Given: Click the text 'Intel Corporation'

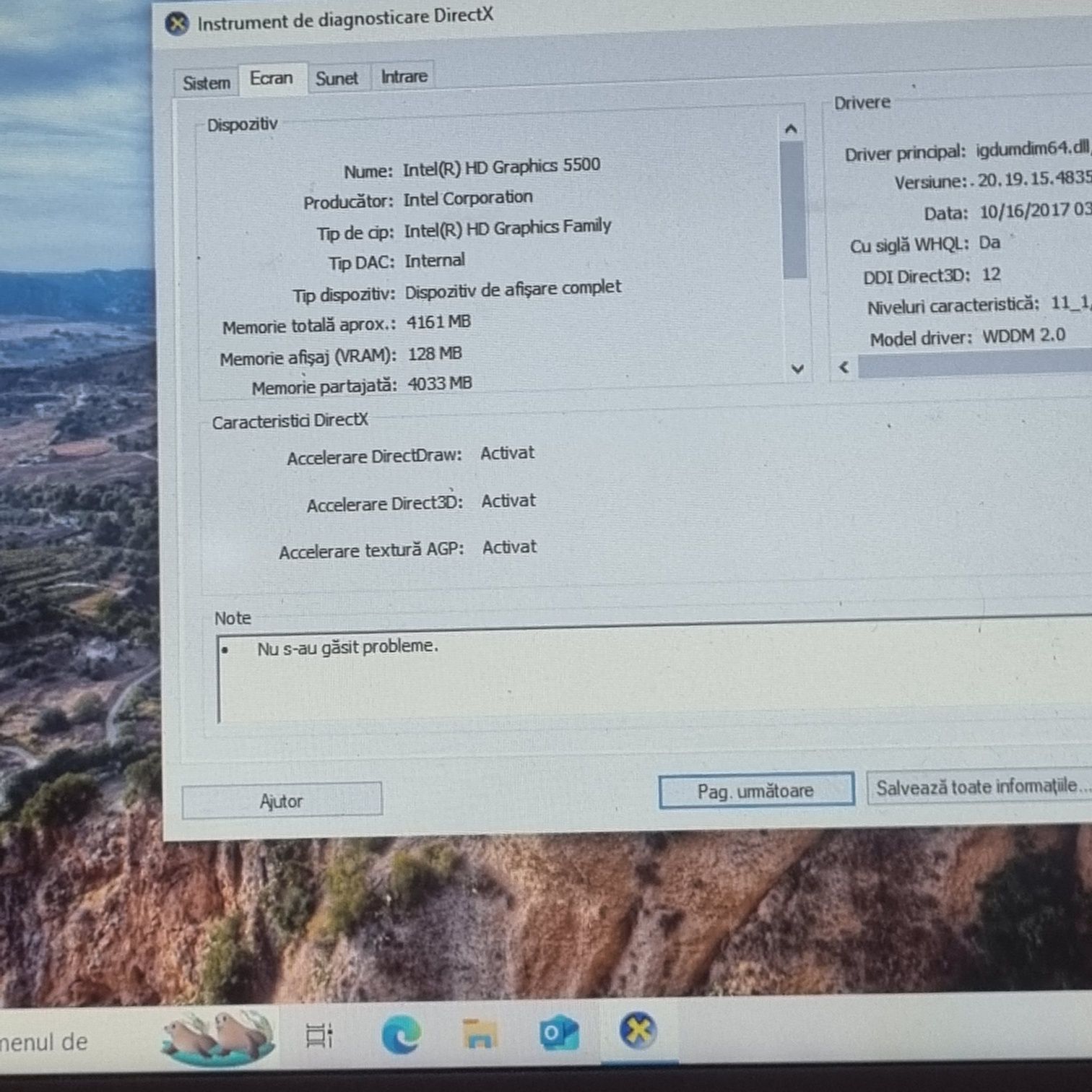Looking at the screenshot, I should point(468,198).
